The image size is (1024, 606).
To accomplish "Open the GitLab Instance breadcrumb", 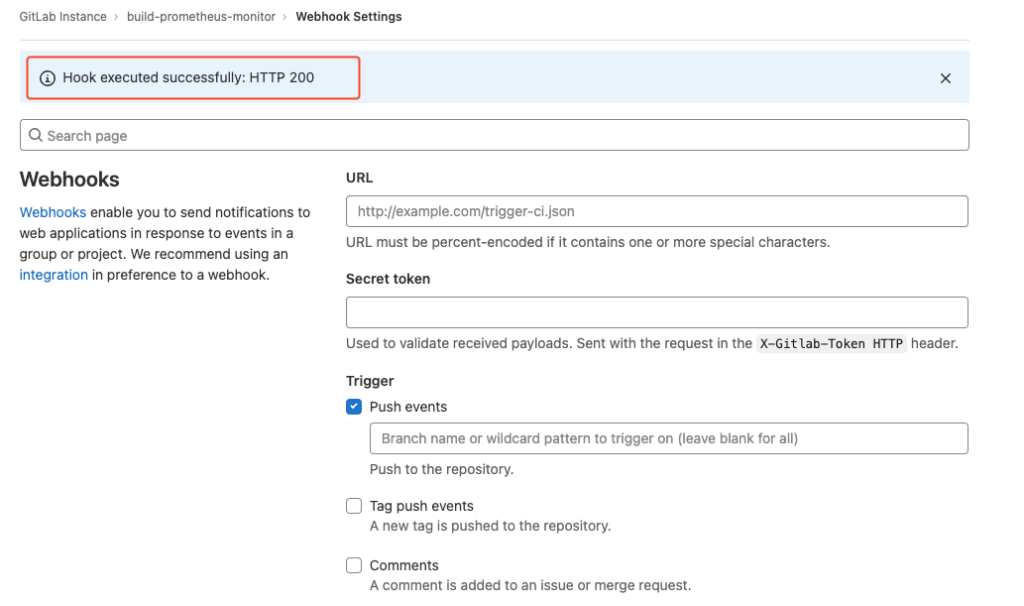I will [x=63, y=17].
